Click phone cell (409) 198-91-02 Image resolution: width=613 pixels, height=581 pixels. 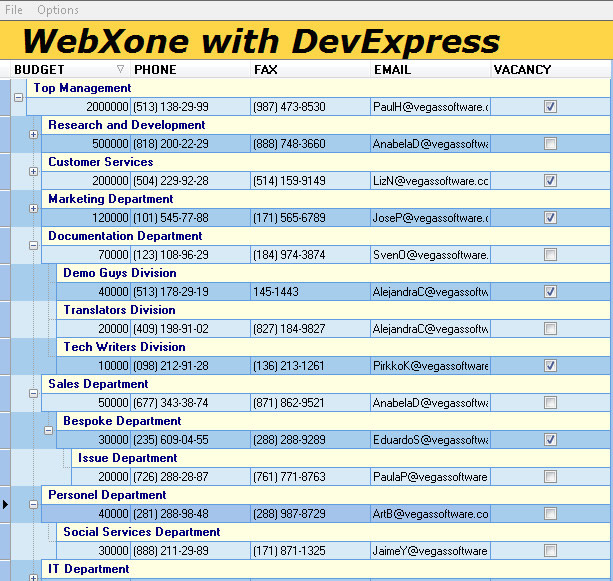pyautogui.click(x=190, y=328)
